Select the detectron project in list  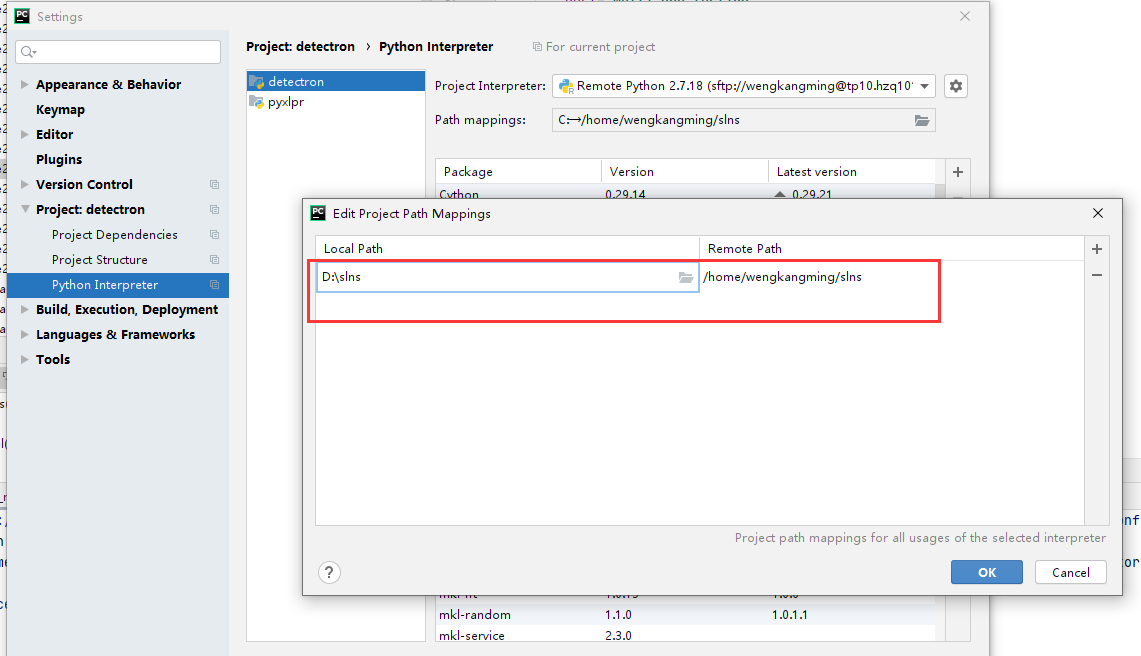coord(335,82)
